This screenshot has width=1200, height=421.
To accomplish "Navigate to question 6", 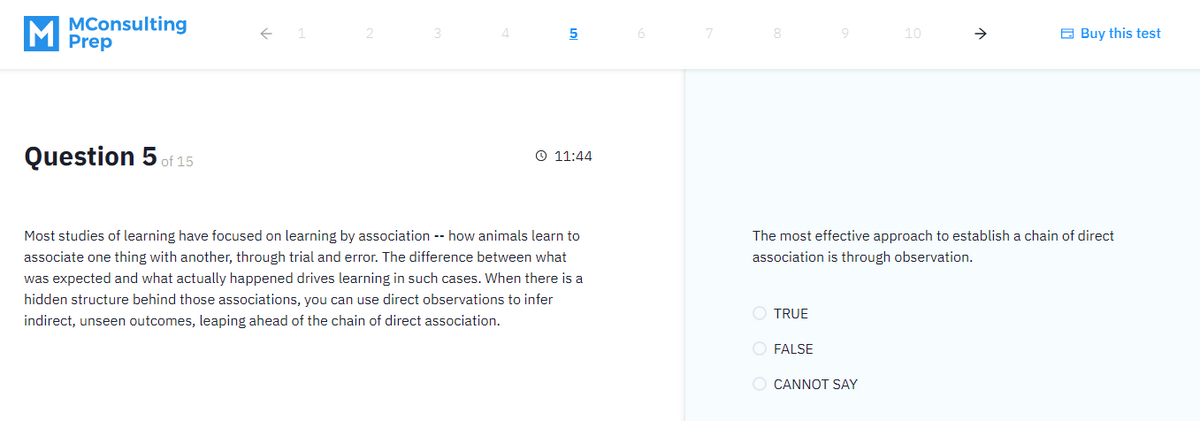I will click(x=640, y=34).
